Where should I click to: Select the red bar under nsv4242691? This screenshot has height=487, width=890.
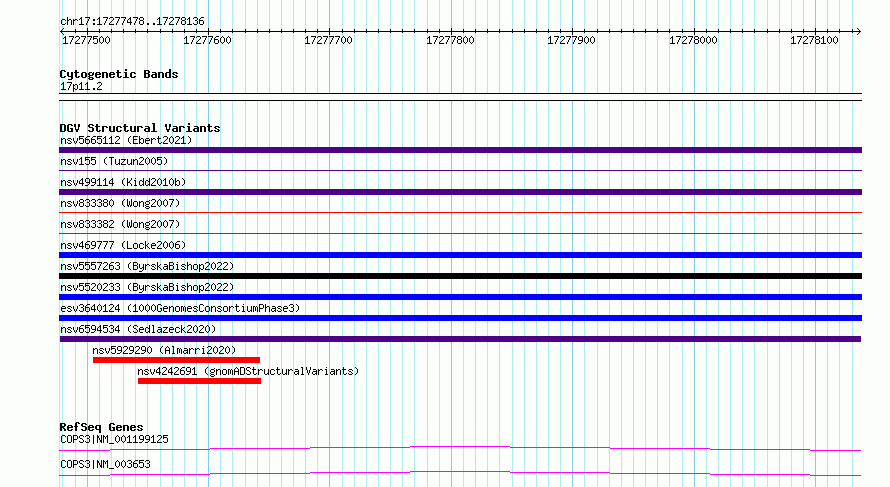pos(199,381)
